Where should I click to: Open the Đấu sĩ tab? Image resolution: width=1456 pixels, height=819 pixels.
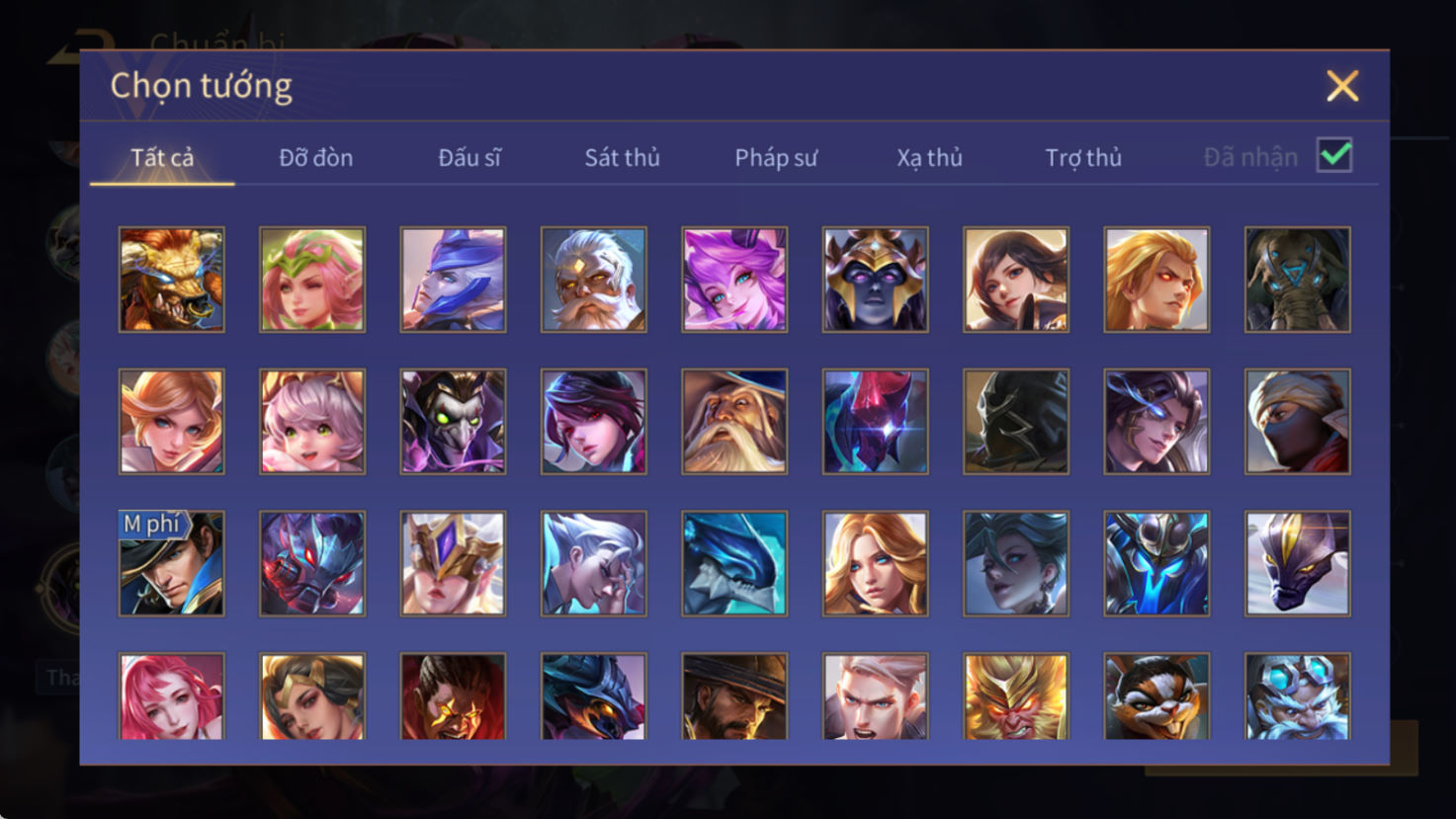coord(470,158)
